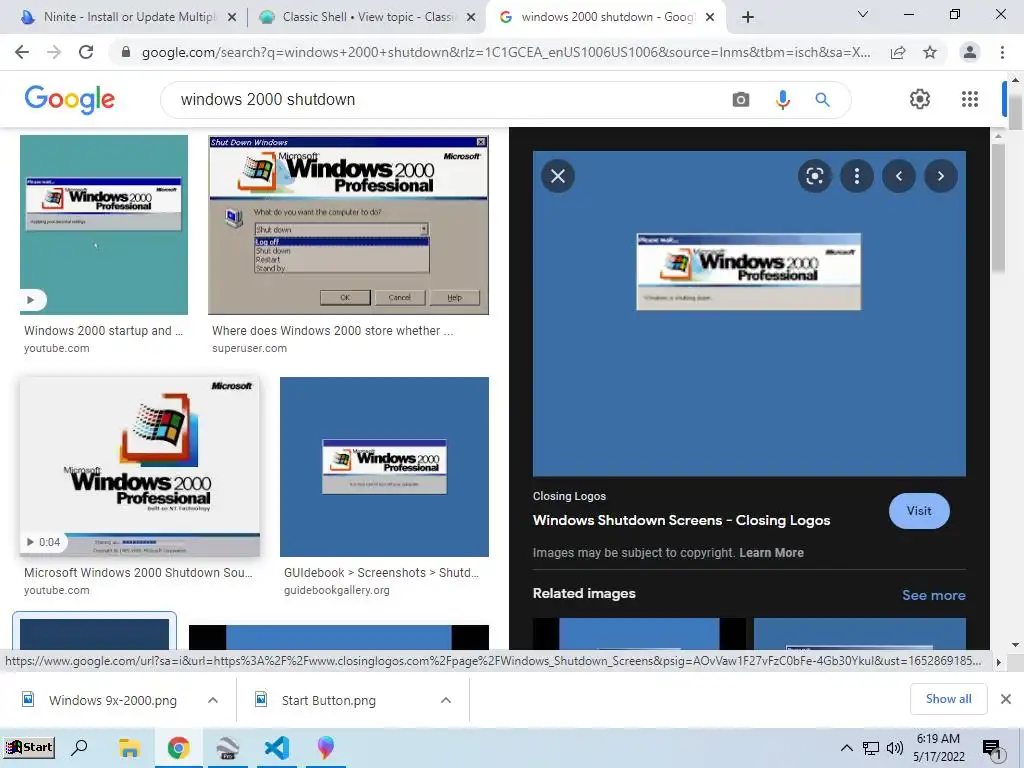Click Chrome icon in taskbar
Image resolution: width=1024 pixels, height=768 pixels.
coord(178,747)
